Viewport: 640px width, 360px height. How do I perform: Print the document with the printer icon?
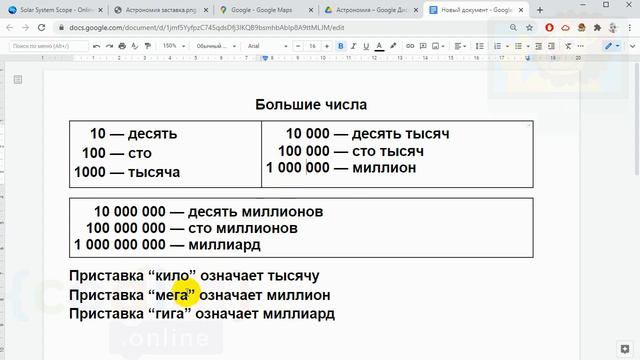[x=122, y=46]
